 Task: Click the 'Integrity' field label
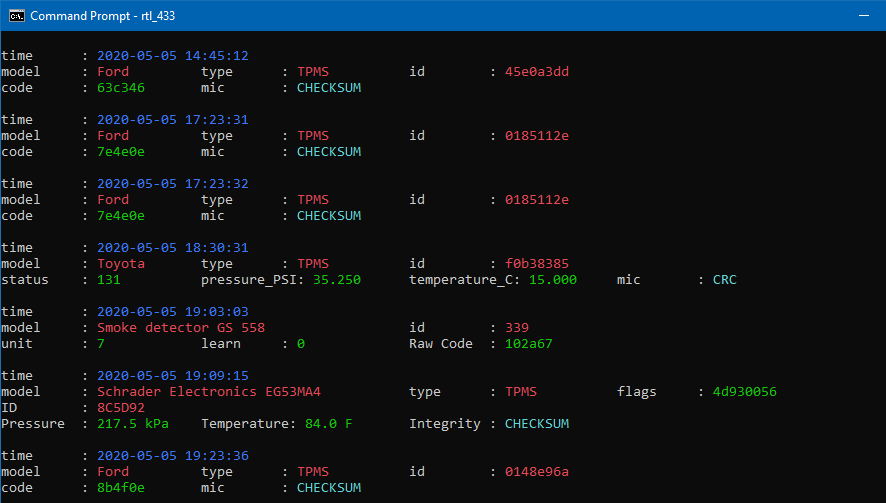coord(445,424)
